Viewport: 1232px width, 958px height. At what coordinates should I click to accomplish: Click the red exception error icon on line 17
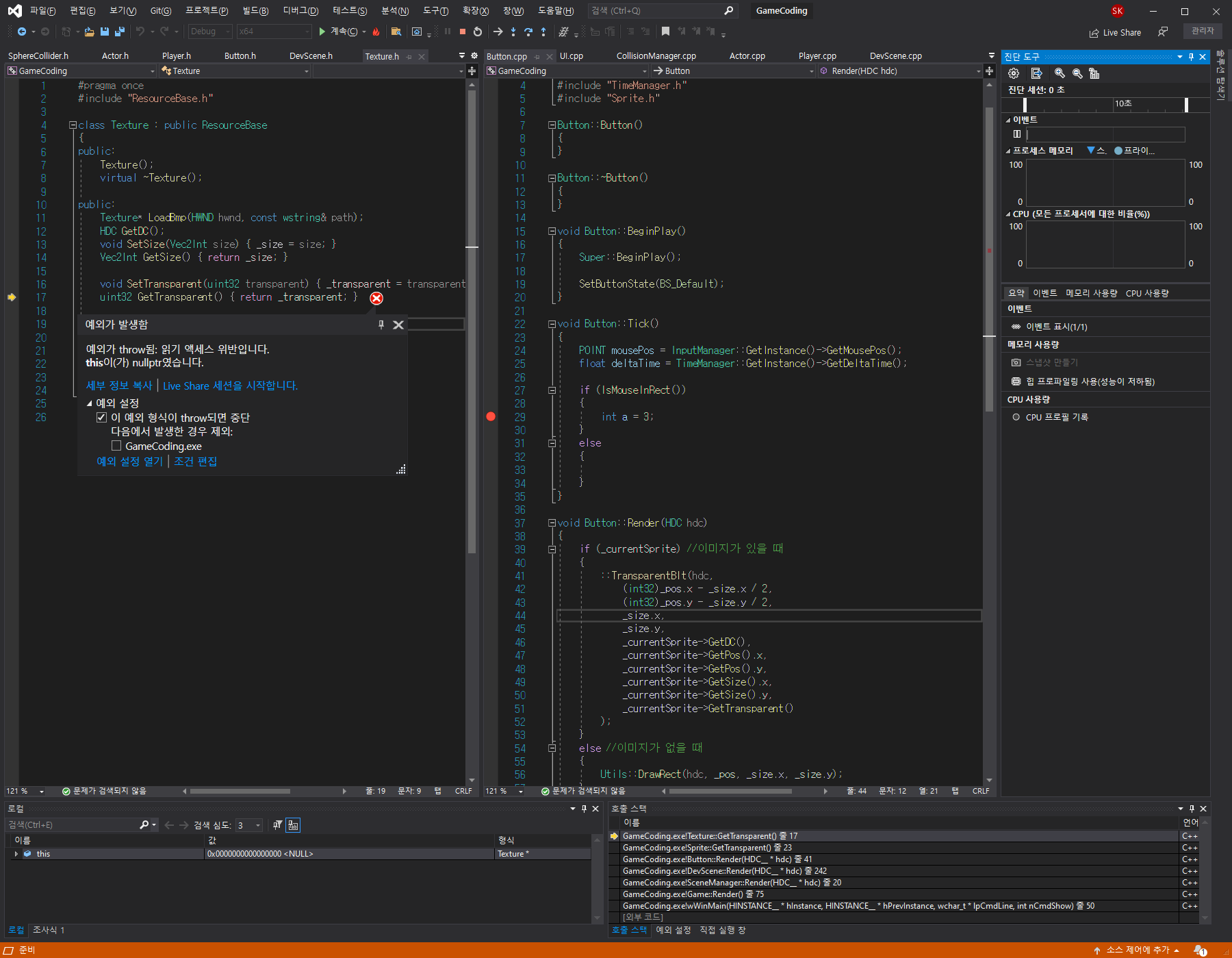[376, 298]
